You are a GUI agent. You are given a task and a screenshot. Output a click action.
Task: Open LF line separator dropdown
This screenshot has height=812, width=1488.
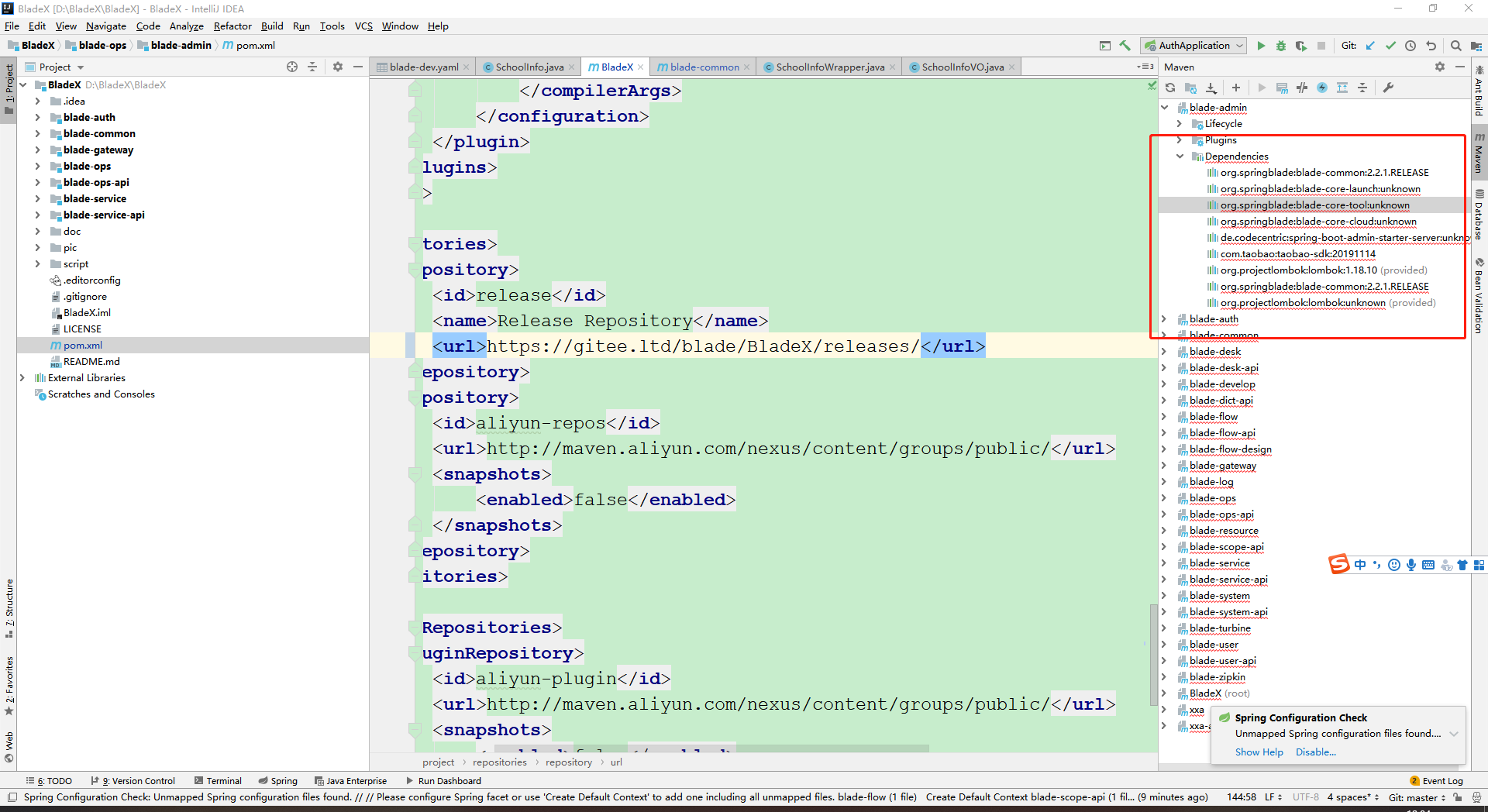(x=1273, y=797)
